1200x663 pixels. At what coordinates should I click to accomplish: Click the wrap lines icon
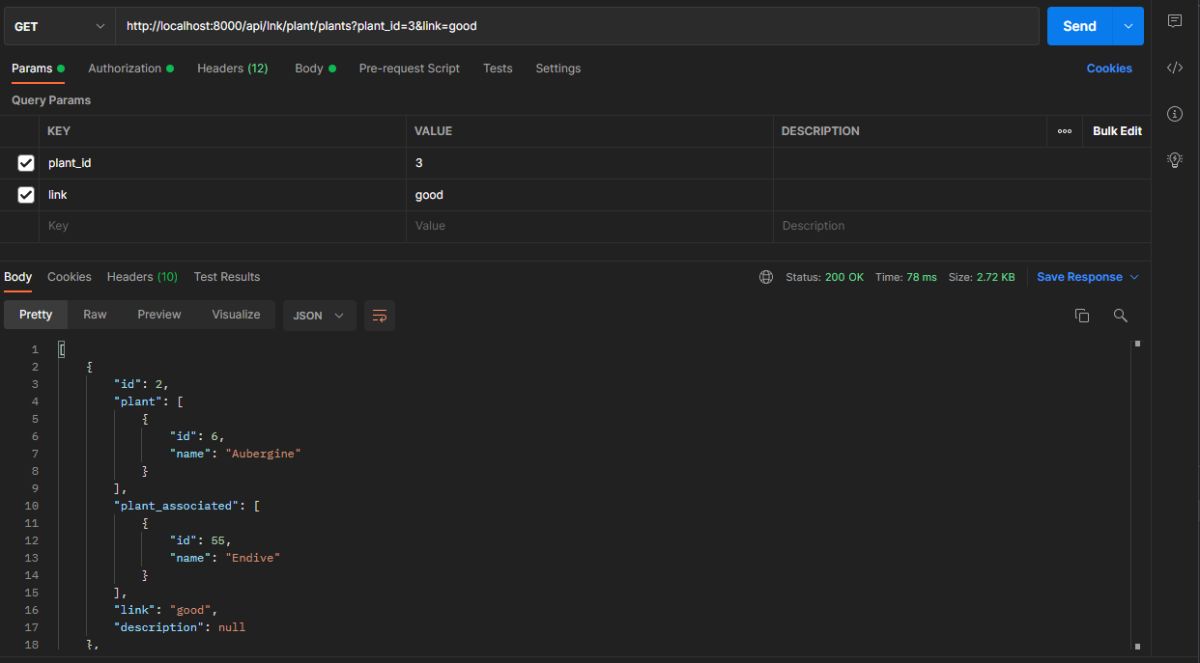point(379,315)
